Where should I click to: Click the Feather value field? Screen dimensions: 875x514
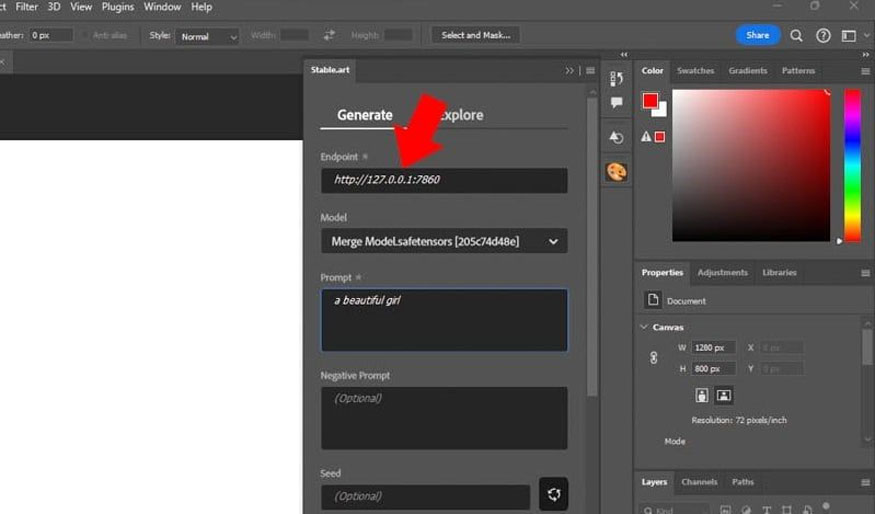[x=51, y=35]
